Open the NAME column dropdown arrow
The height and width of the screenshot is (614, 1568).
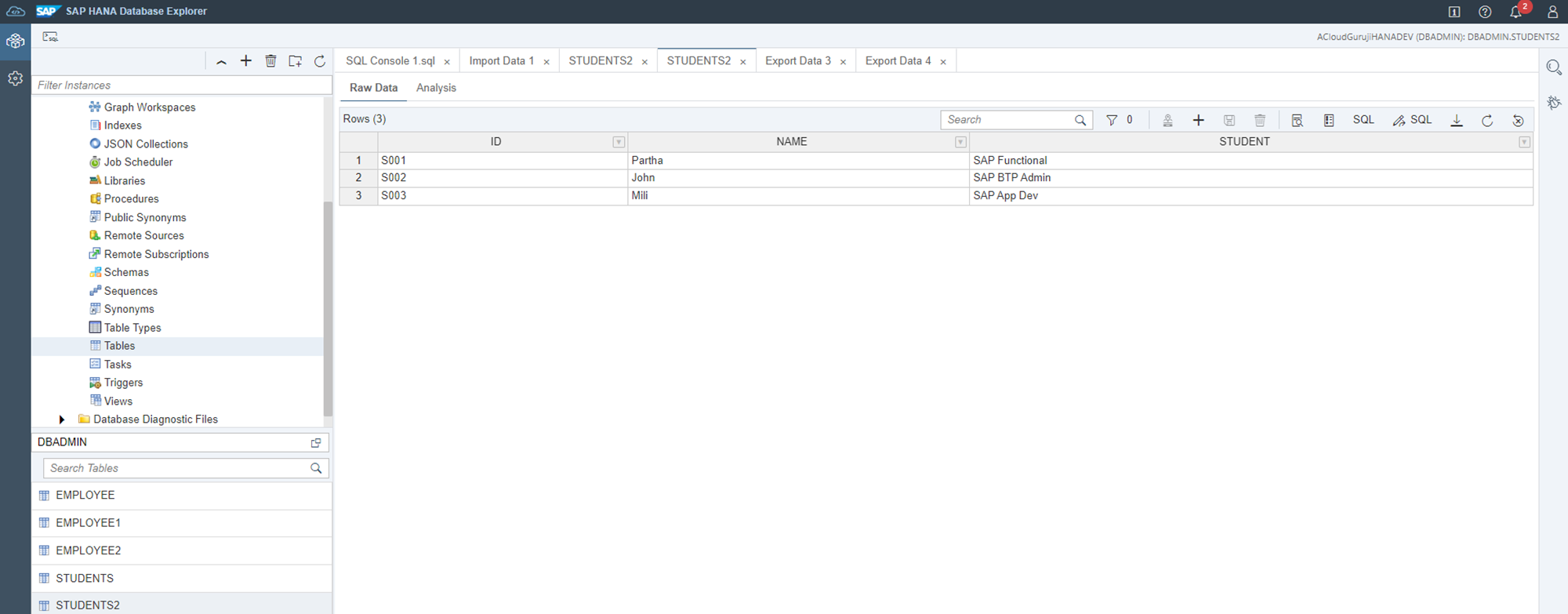click(960, 142)
